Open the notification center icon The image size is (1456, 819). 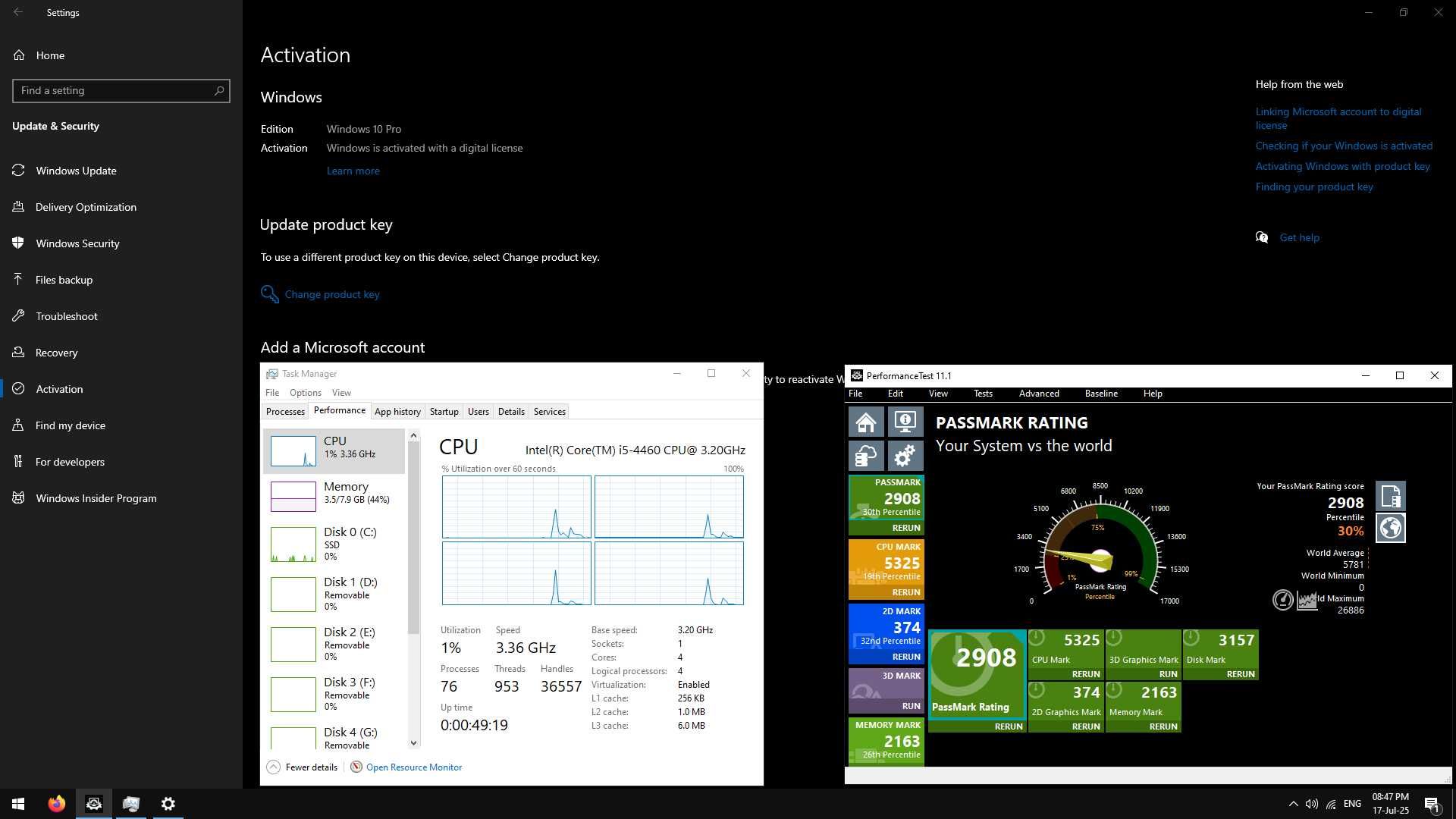[x=1432, y=805]
